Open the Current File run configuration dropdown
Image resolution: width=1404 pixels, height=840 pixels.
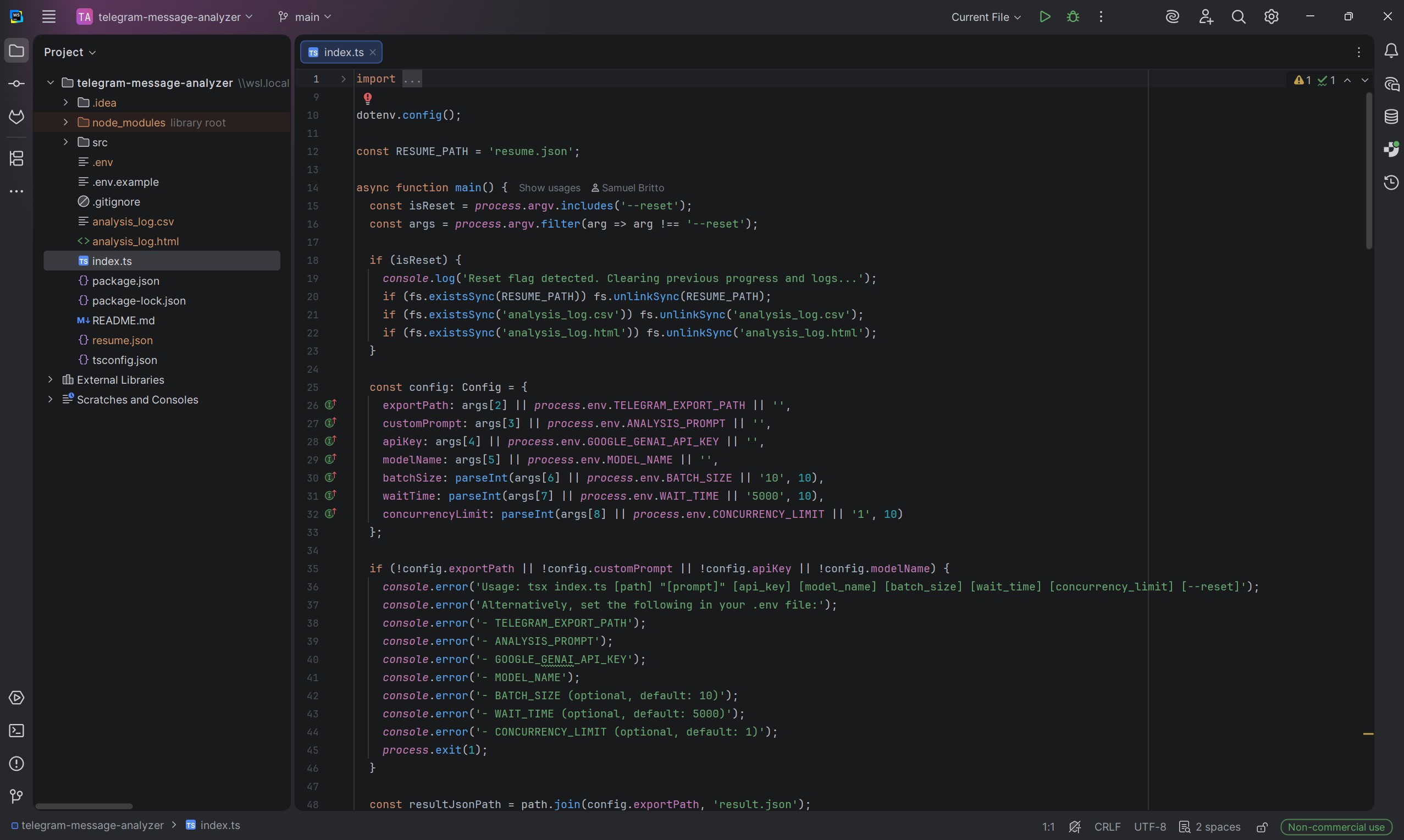(985, 17)
